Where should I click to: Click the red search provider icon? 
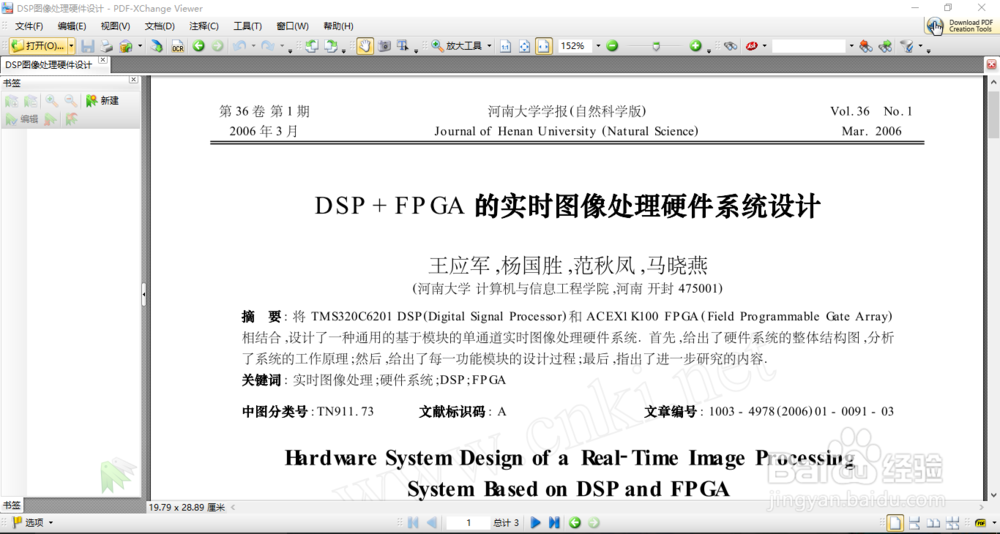pyautogui.click(x=752, y=46)
